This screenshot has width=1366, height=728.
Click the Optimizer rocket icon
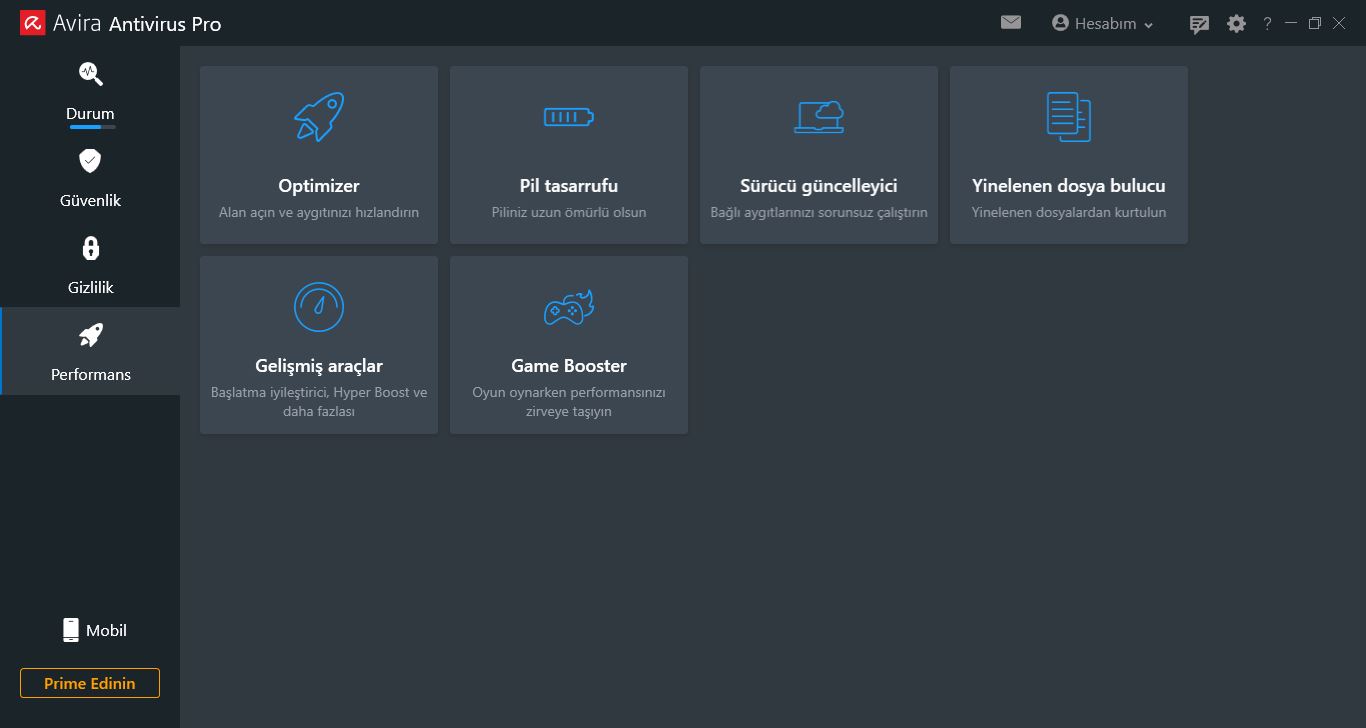pos(319,117)
